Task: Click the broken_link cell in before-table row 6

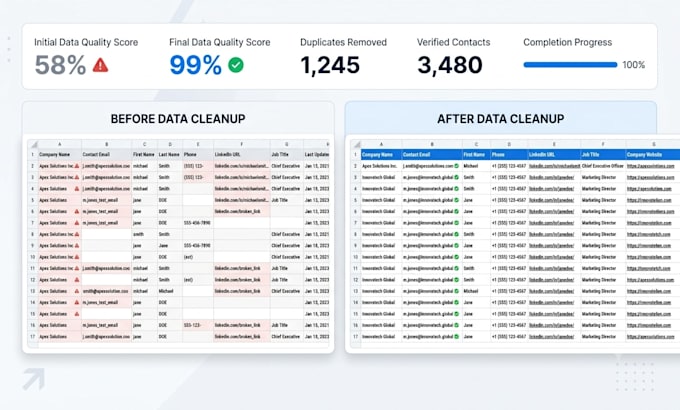Action: pos(242,211)
